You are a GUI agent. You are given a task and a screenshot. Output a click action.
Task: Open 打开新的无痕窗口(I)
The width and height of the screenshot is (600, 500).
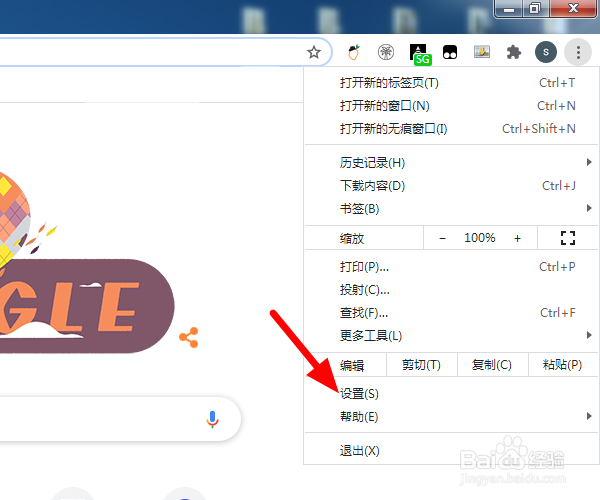point(452,129)
